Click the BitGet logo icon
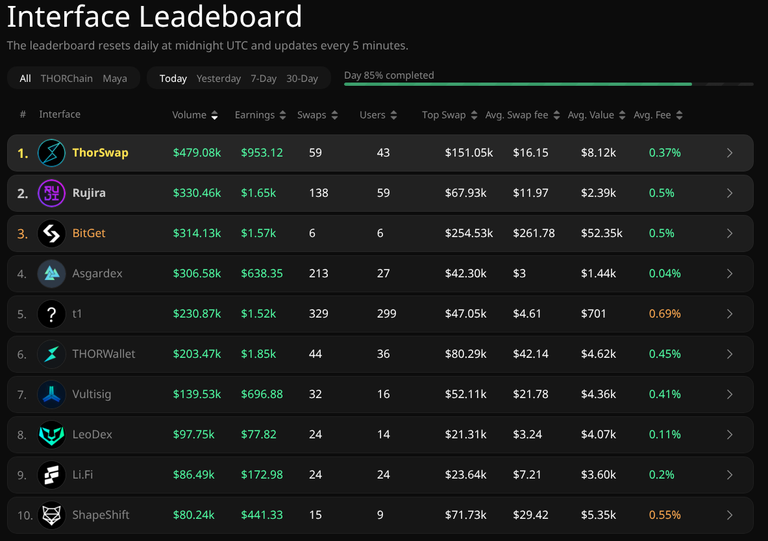 pos(51,233)
